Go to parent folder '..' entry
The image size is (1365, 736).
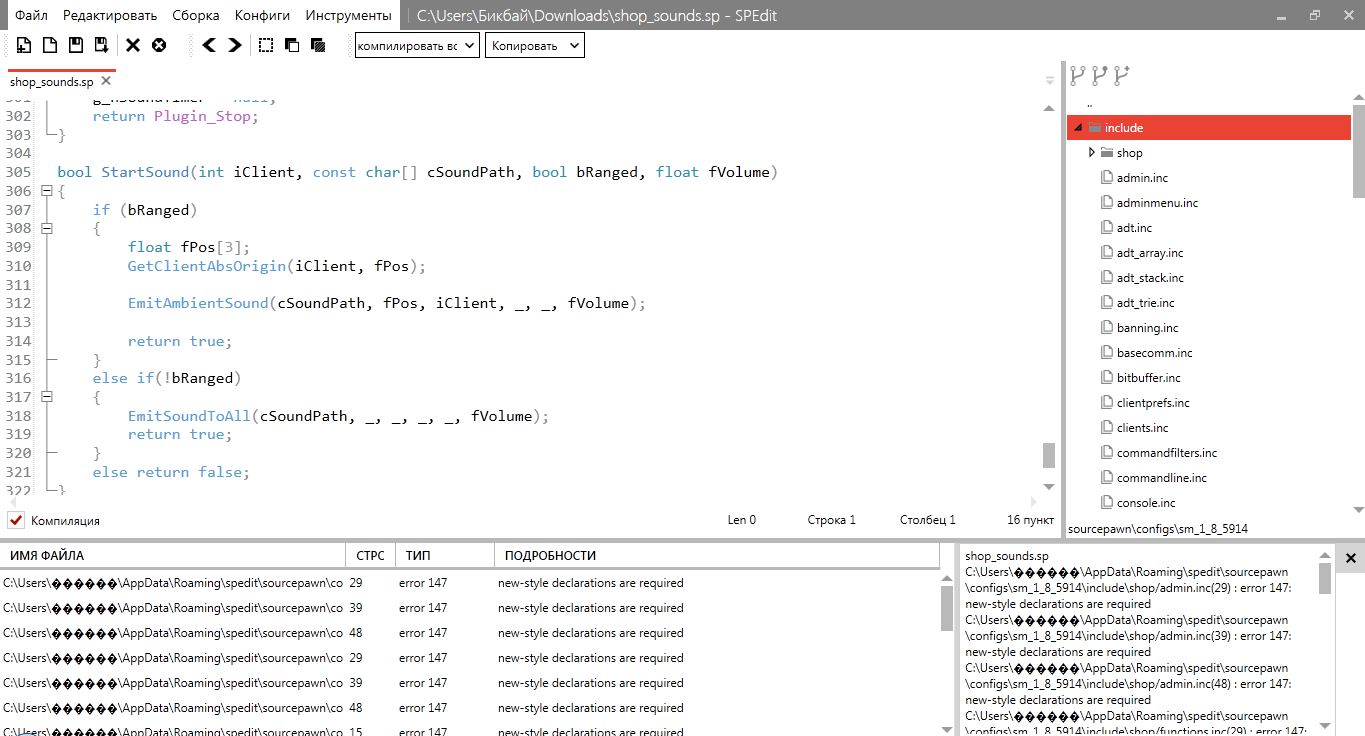tap(1089, 103)
